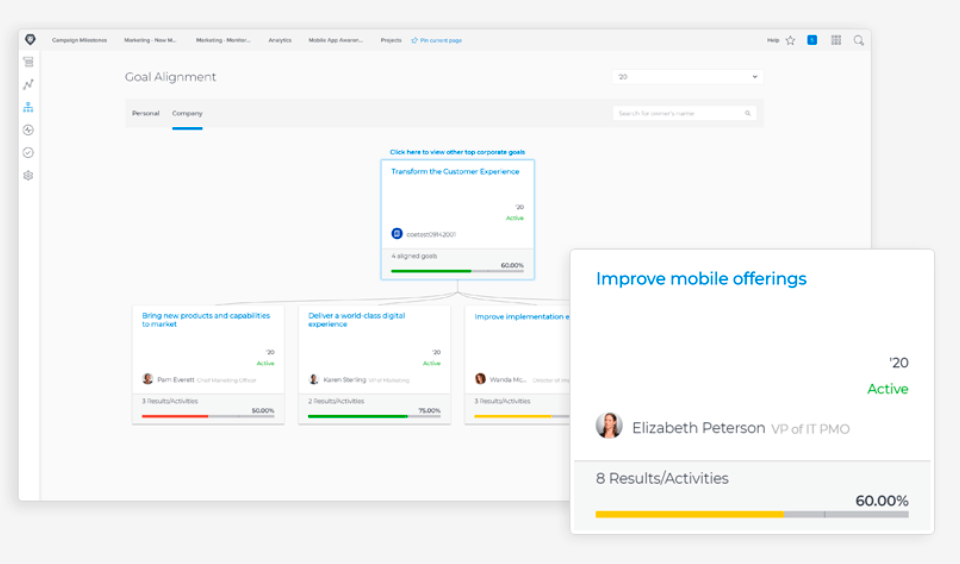Click the Goal Alignment page heading
This screenshot has height=564, width=960.
(x=171, y=77)
